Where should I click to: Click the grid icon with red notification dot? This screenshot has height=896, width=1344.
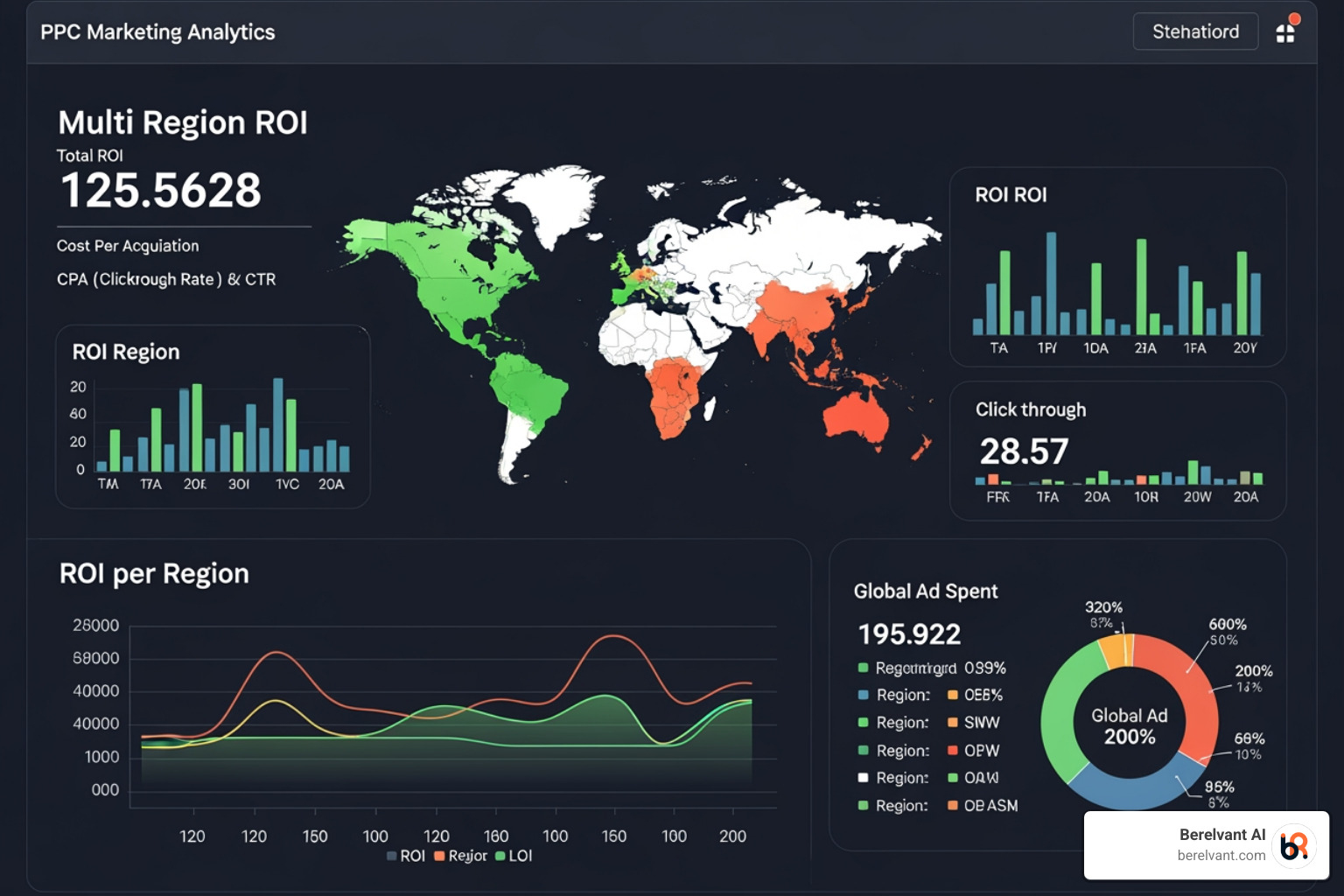[1285, 32]
